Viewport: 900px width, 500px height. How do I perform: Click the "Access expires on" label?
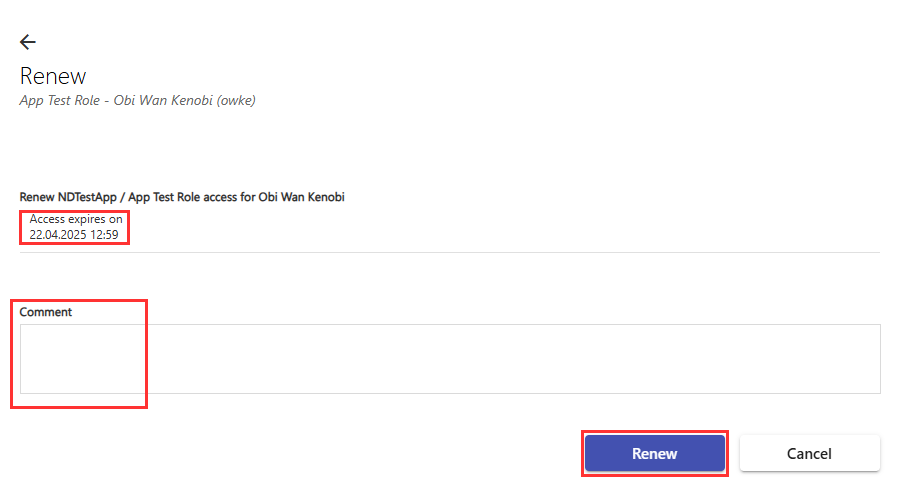(x=76, y=219)
